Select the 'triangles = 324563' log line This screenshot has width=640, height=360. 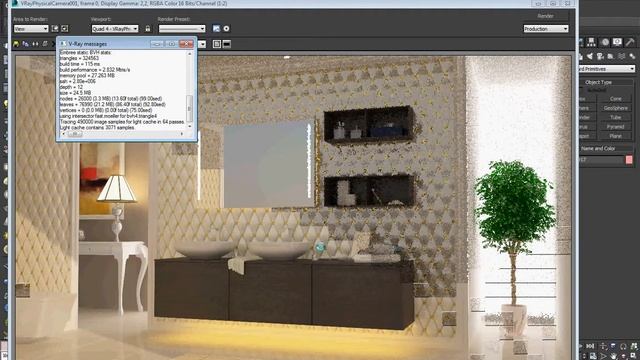(x=79, y=58)
